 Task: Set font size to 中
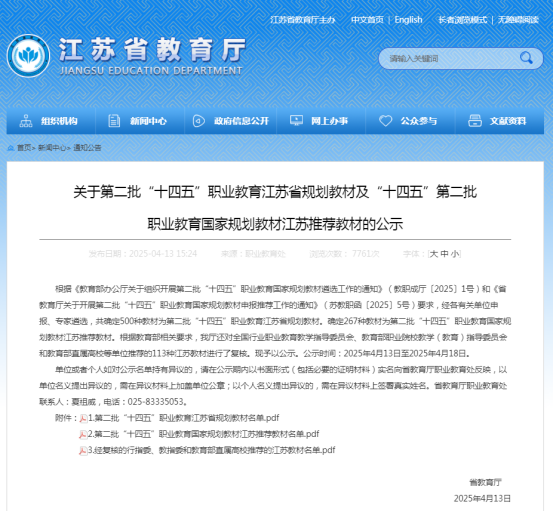click(x=444, y=254)
